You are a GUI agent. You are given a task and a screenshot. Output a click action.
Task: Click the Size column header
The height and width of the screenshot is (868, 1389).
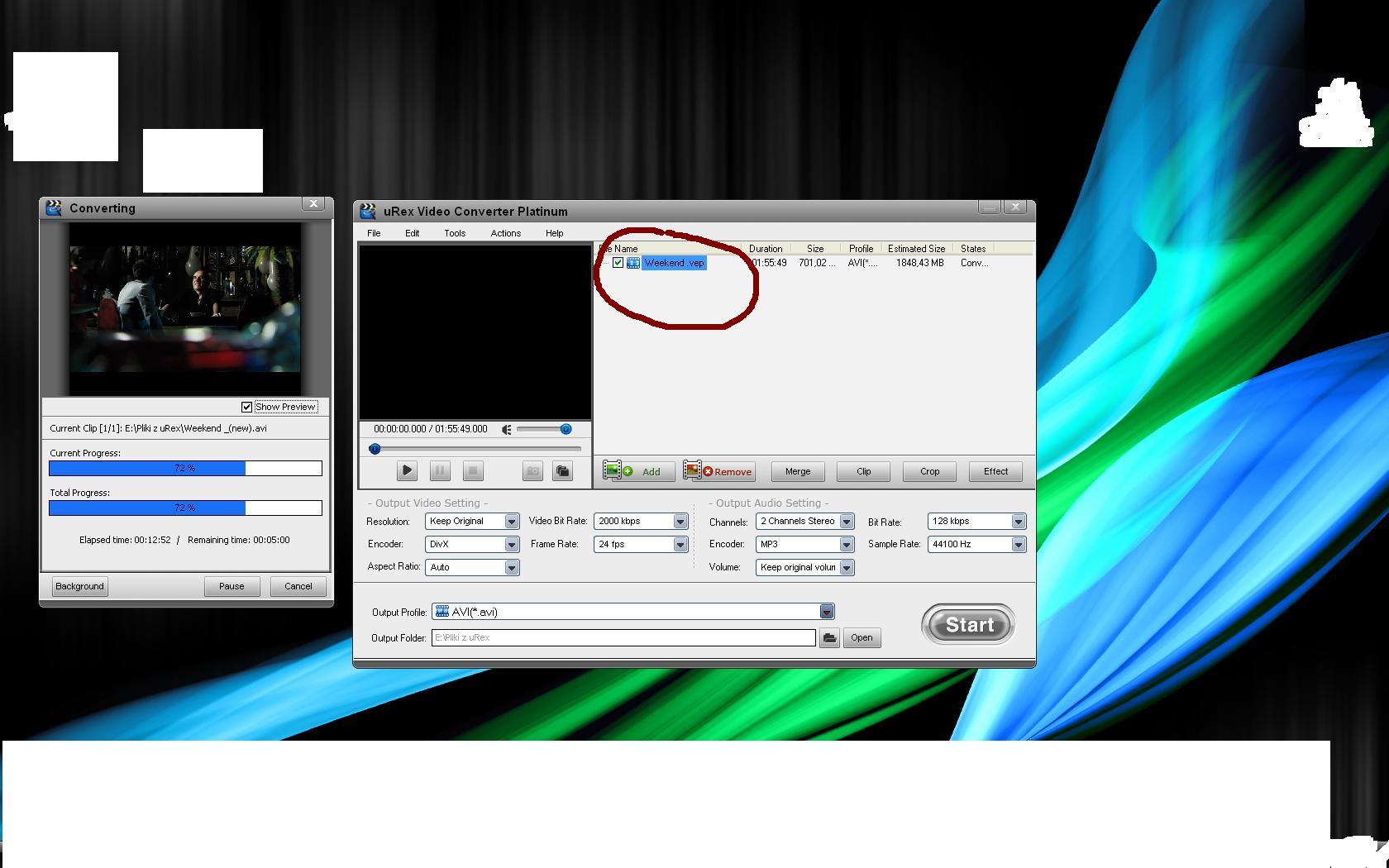[x=815, y=248]
